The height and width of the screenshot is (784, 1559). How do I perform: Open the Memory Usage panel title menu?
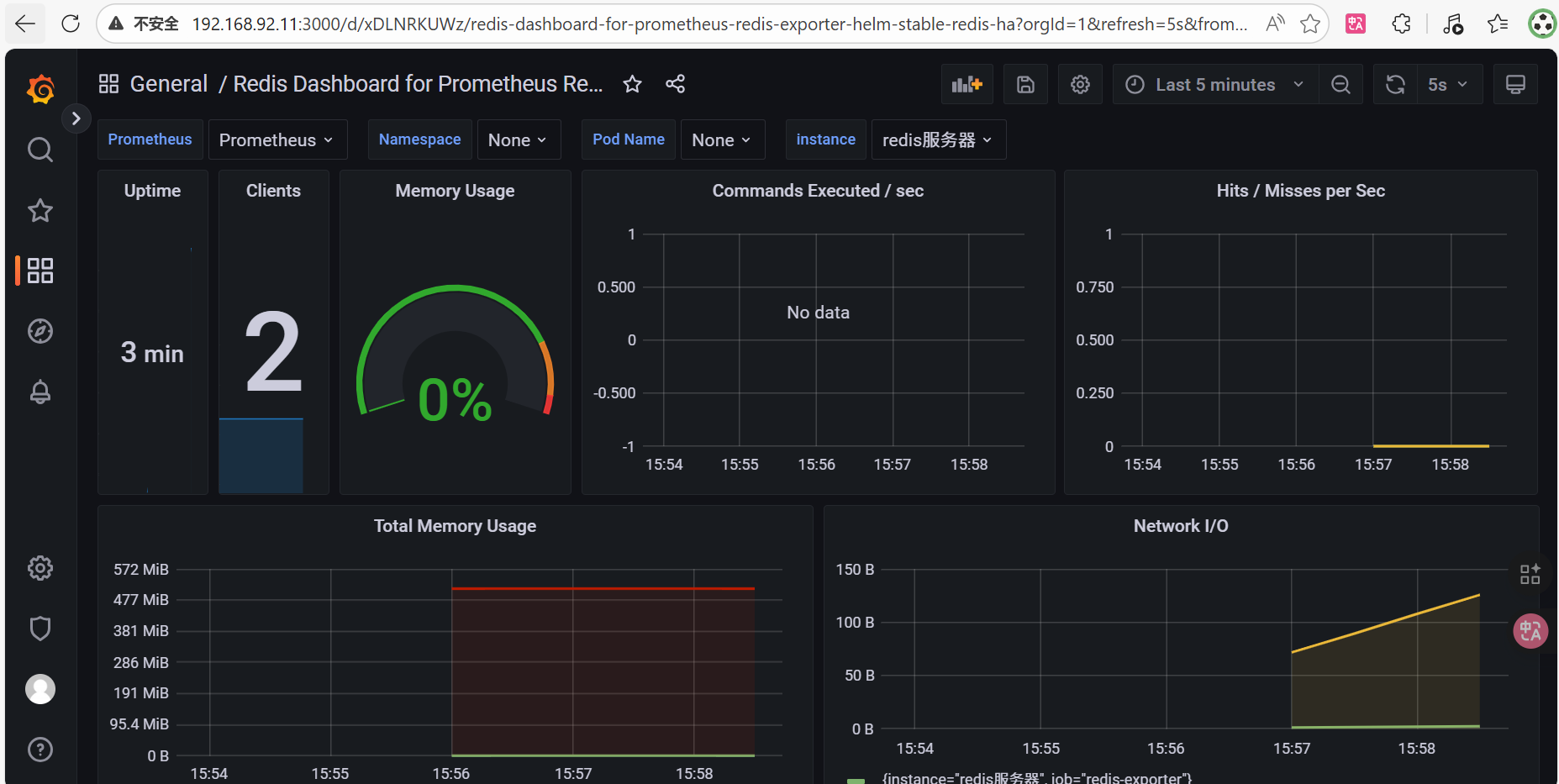click(x=455, y=191)
